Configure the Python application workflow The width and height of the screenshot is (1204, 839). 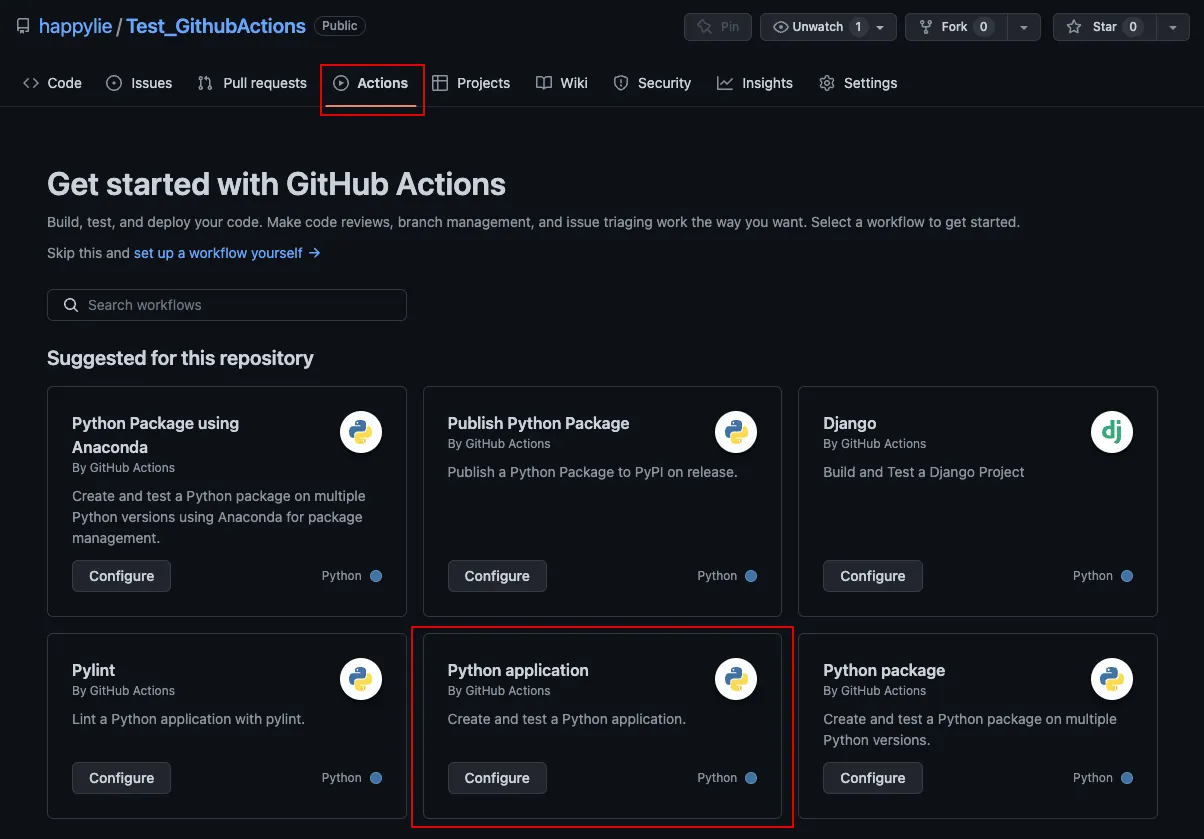(497, 778)
